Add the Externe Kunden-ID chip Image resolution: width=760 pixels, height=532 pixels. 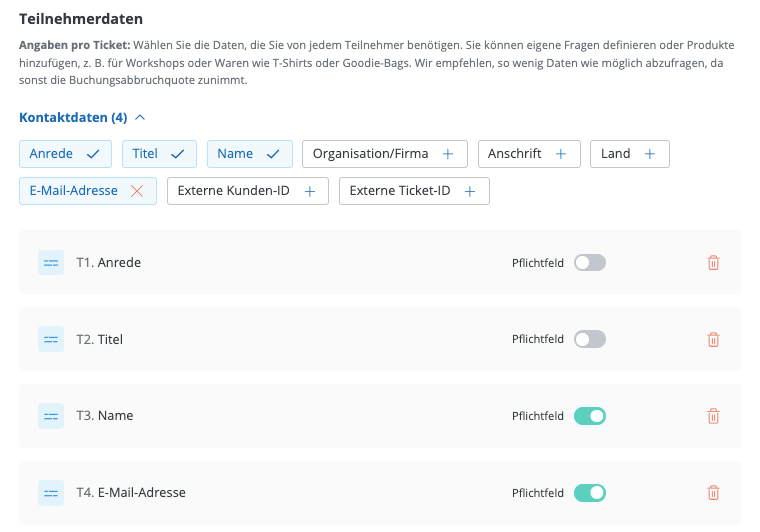247,191
